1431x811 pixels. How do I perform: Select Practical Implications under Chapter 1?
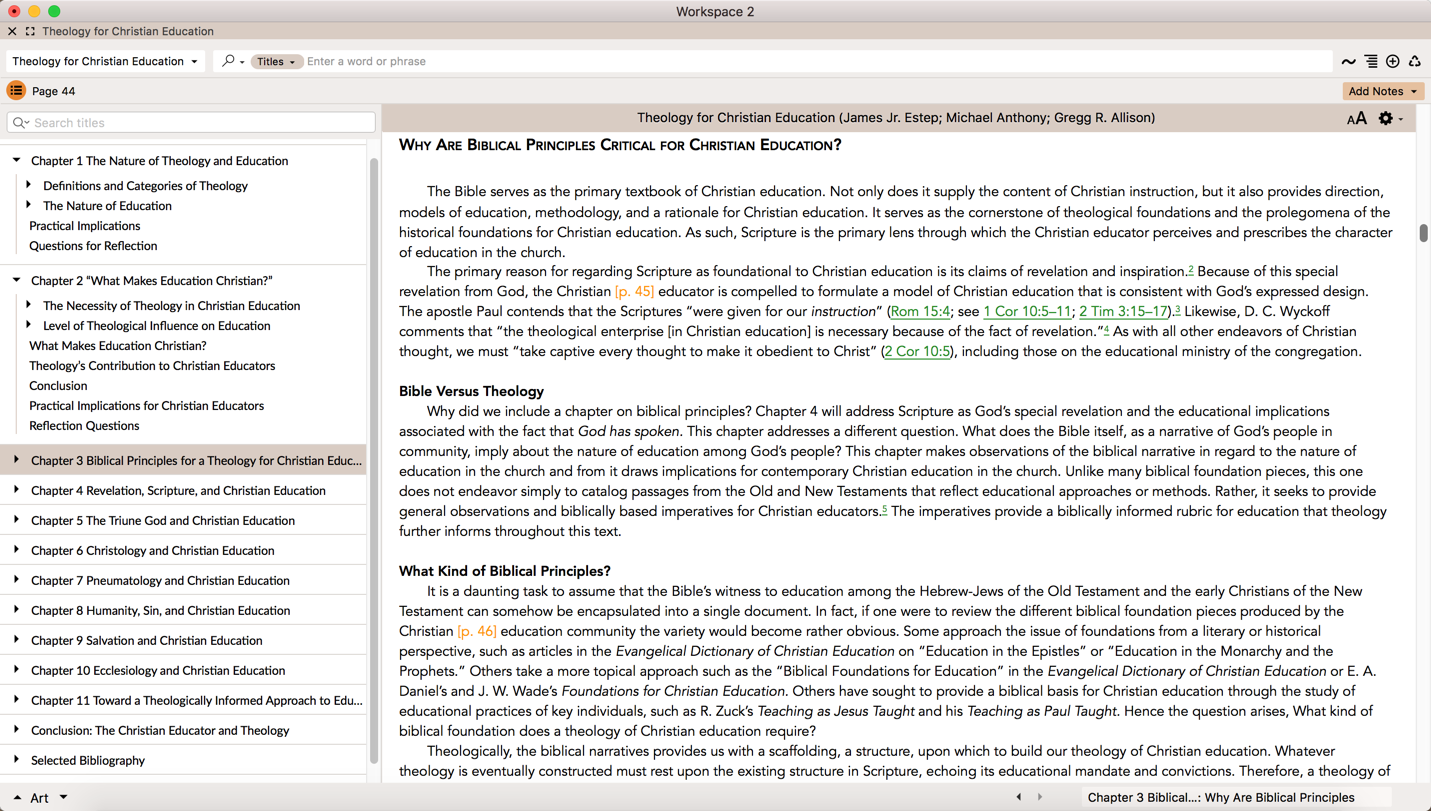(85, 226)
